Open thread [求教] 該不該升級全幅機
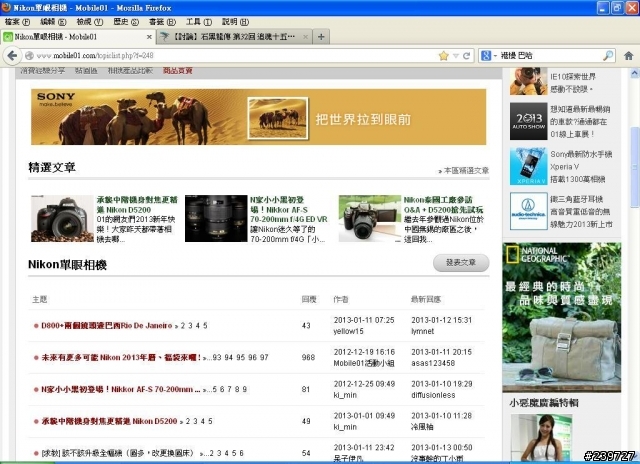Screen dimensions: 640x464 (x=118, y=453)
